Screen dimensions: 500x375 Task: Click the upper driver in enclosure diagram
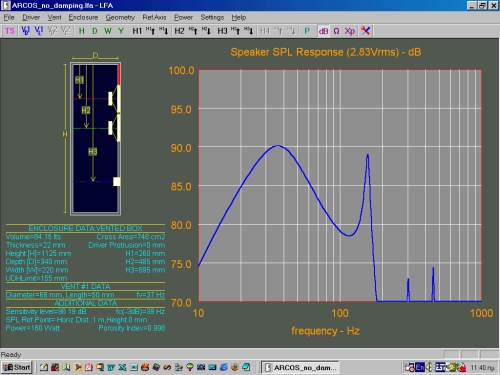114,99
